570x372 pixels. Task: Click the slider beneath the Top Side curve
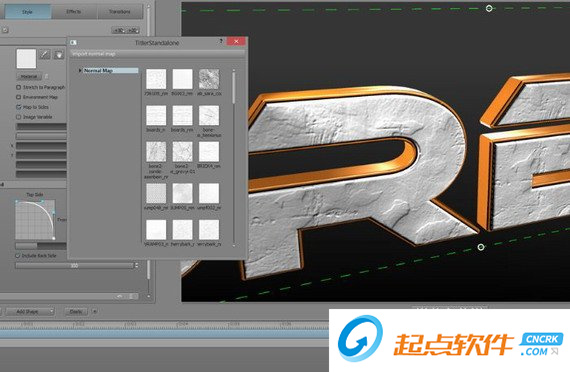coord(41,246)
